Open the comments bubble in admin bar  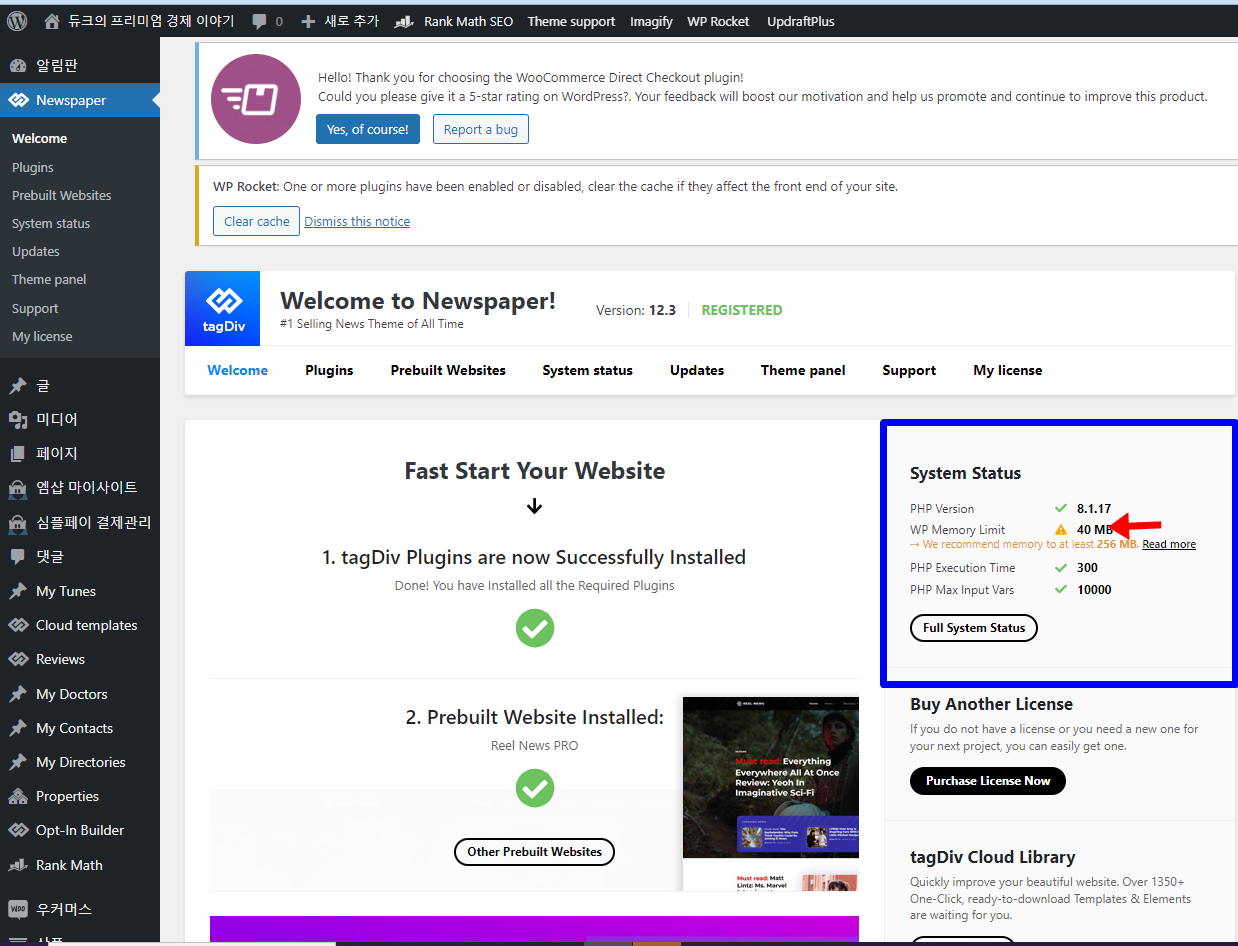coord(260,21)
